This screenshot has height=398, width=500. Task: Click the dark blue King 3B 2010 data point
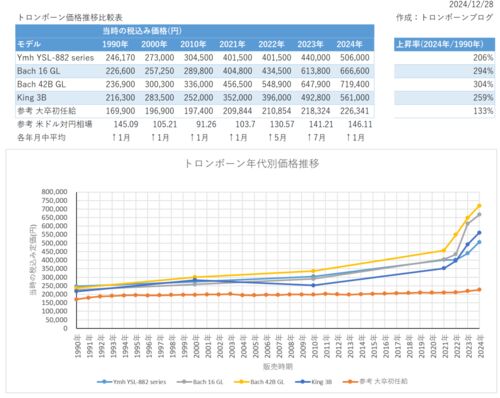click(313, 285)
